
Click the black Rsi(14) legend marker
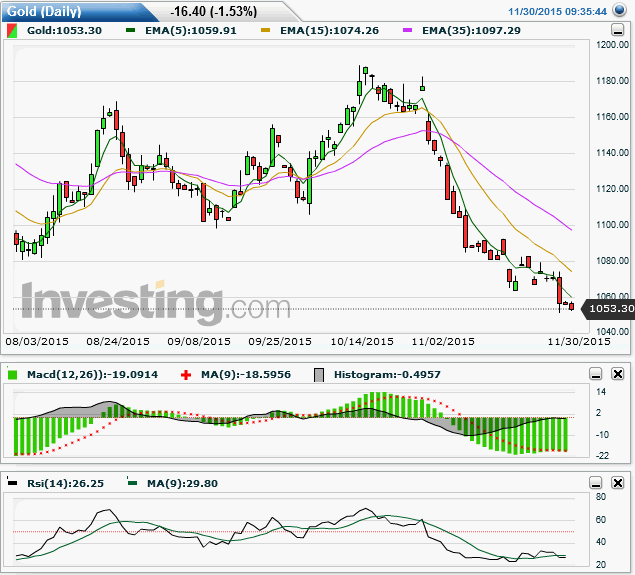pyautogui.click(x=13, y=483)
